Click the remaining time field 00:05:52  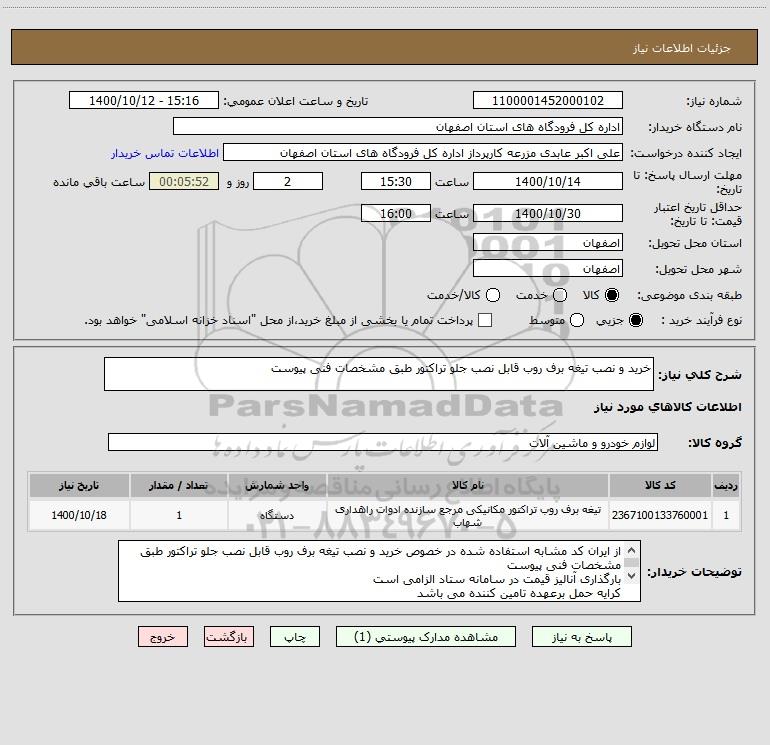(184, 181)
